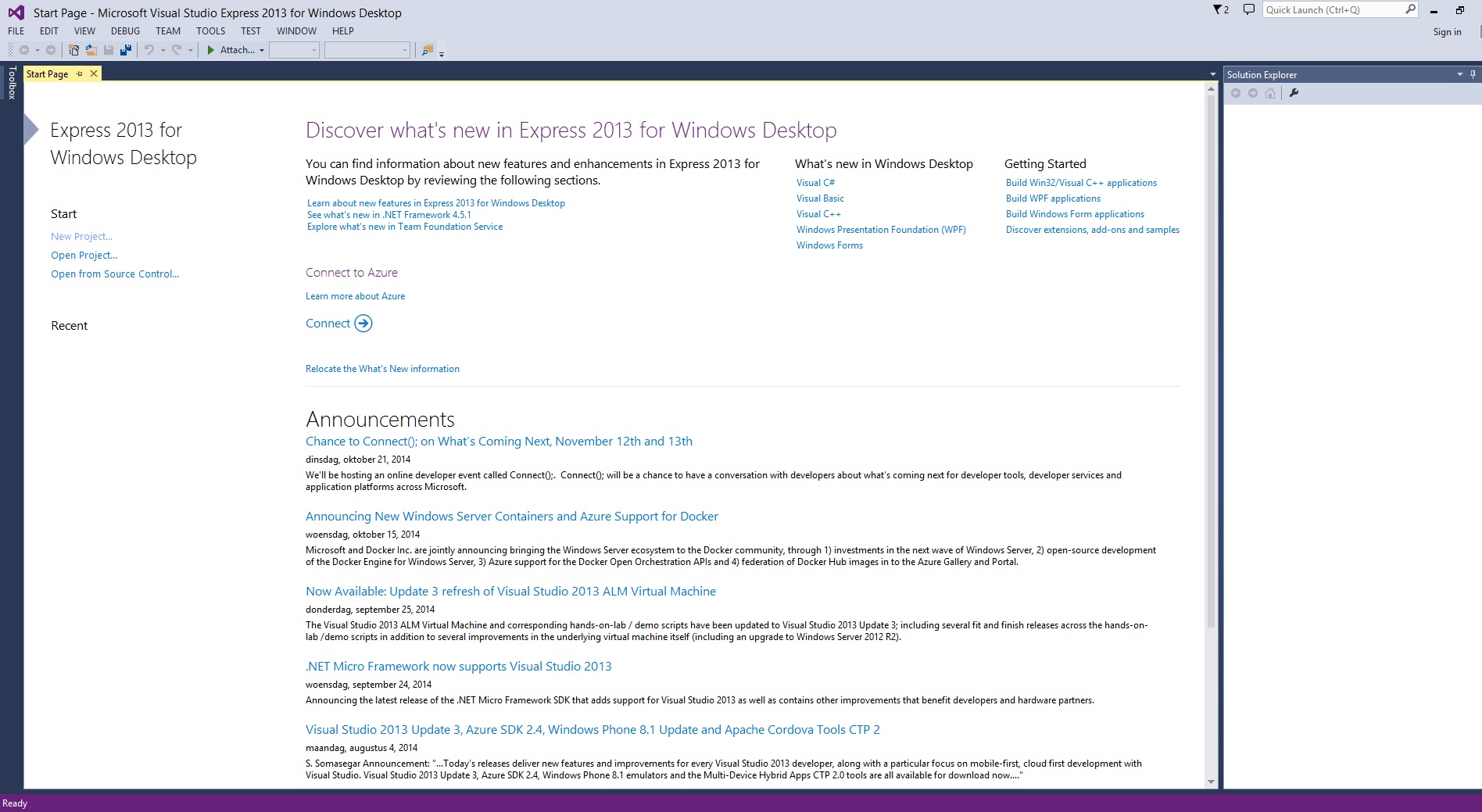The width and height of the screenshot is (1482, 812).
Task: Click the Sign in link
Action: pos(1447,32)
